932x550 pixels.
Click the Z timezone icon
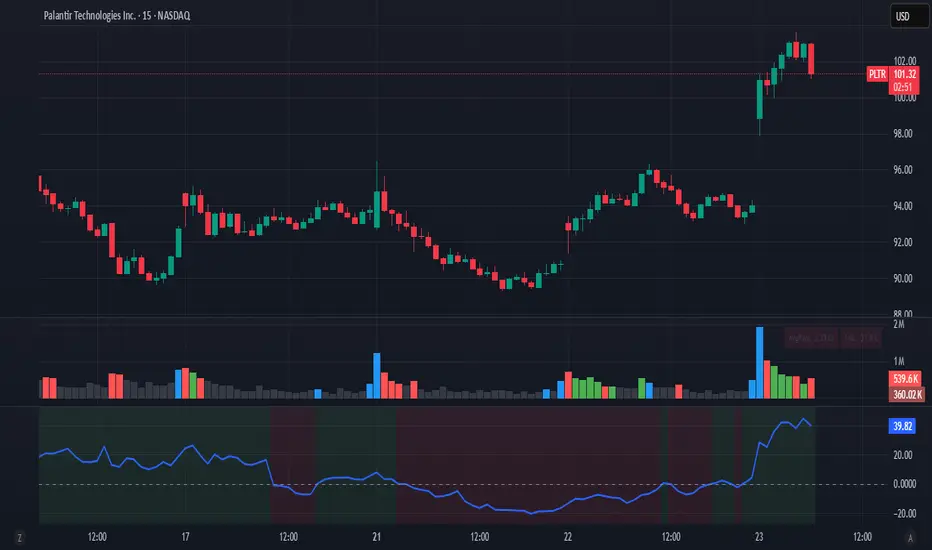pyautogui.click(x=20, y=538)
